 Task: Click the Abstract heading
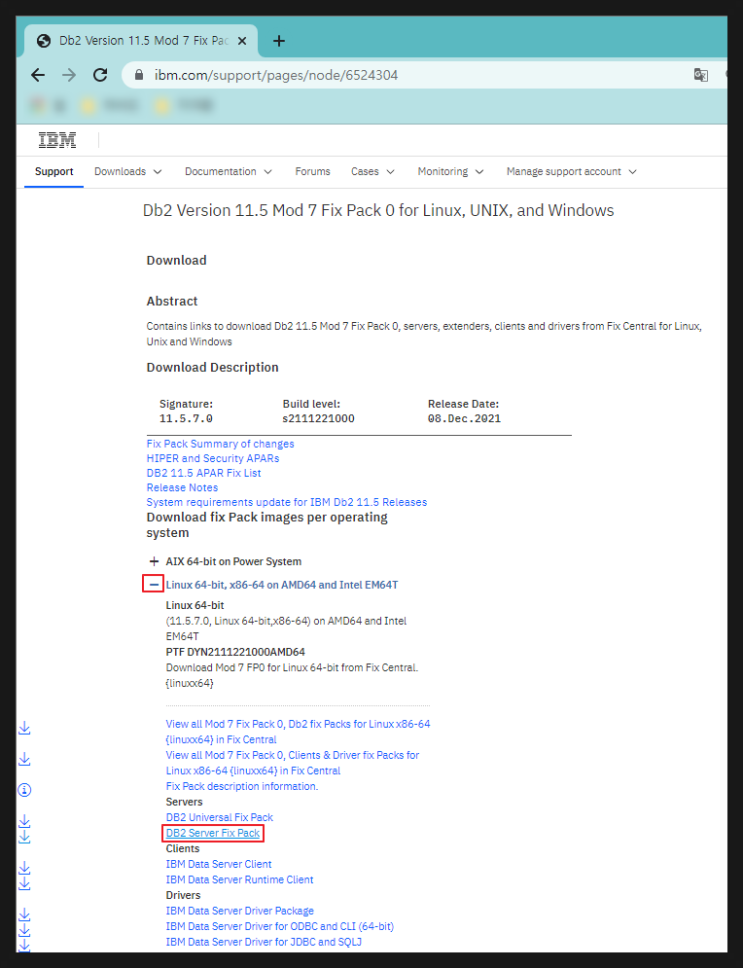point(172,301)
